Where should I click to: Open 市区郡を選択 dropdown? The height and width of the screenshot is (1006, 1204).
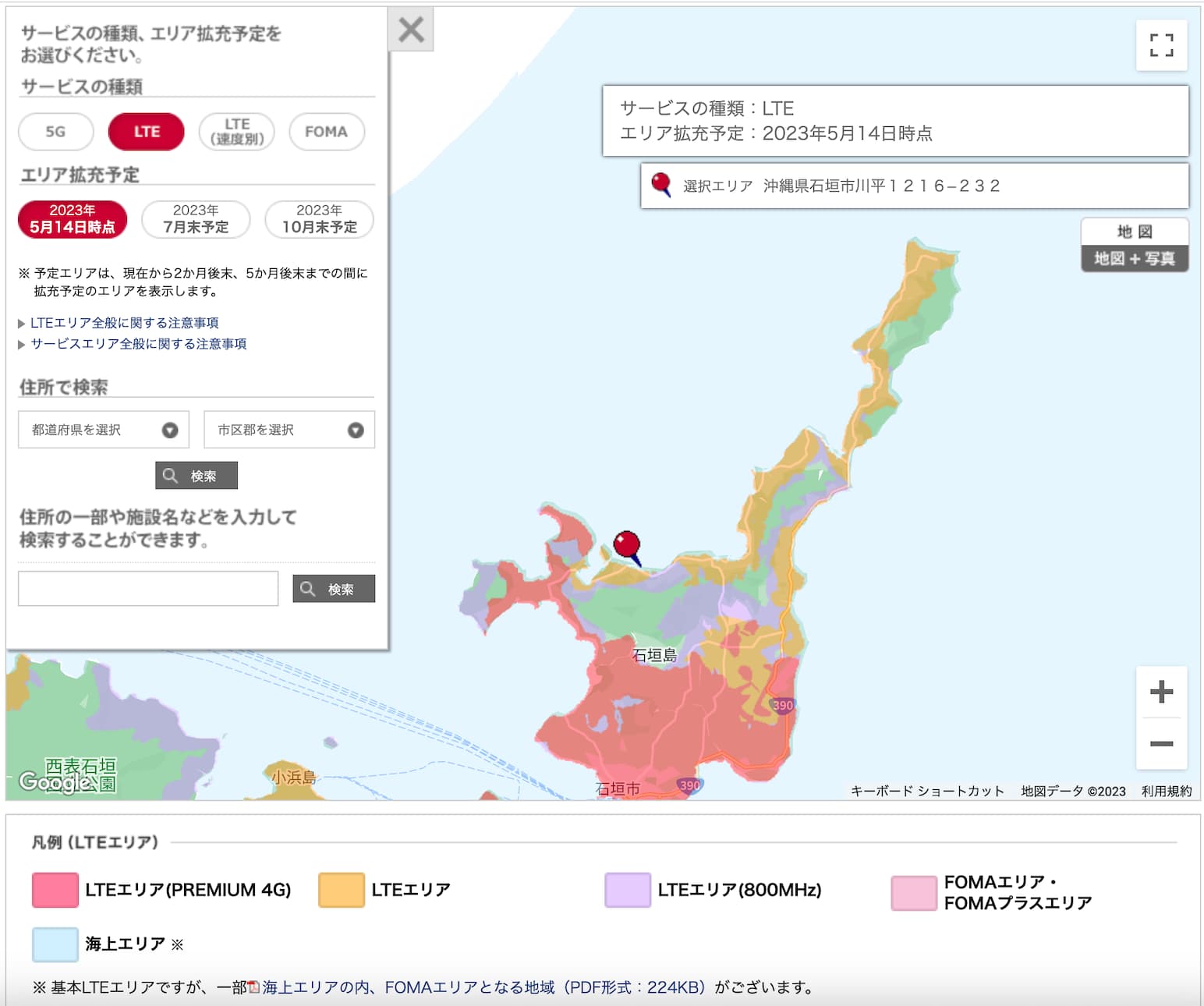point(289,430)
